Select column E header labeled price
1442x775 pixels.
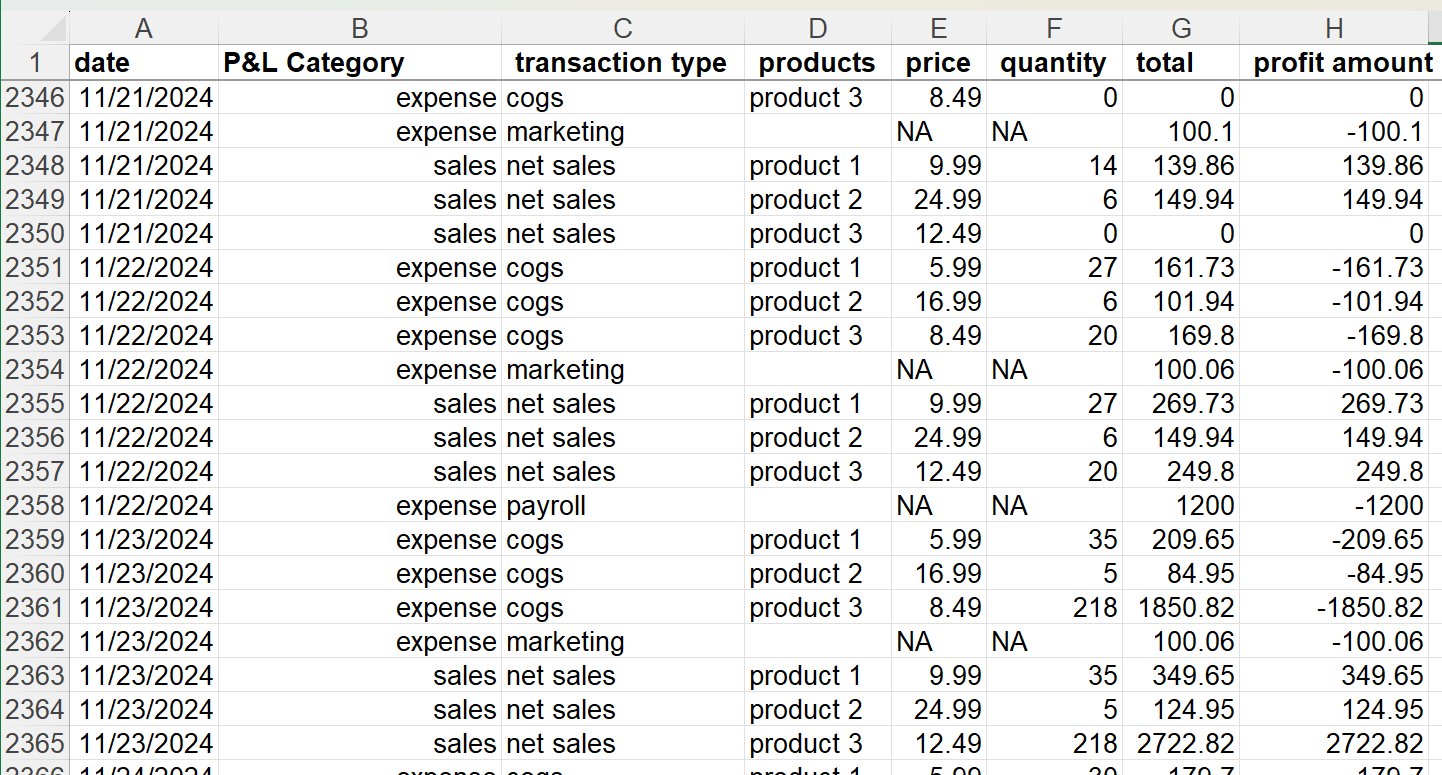point(938,28)
